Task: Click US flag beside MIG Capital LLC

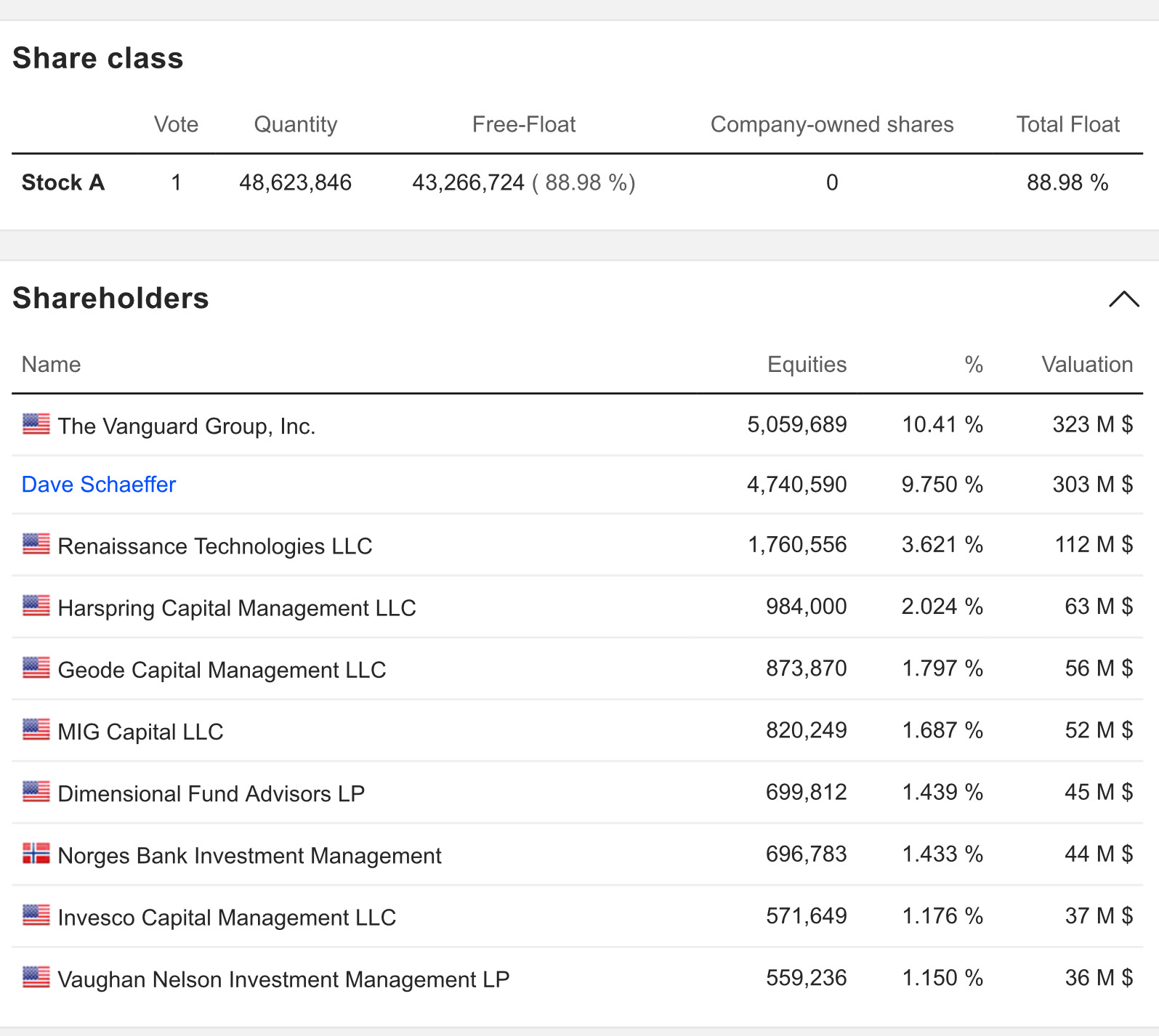Action: (36, 729)
